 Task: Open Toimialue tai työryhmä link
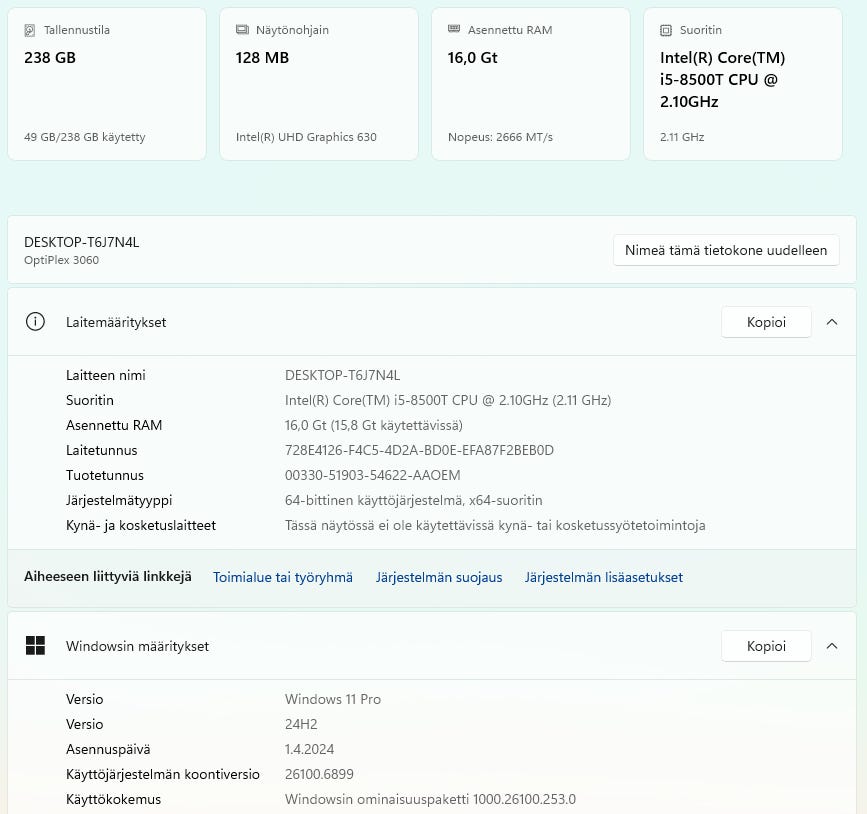283,577
